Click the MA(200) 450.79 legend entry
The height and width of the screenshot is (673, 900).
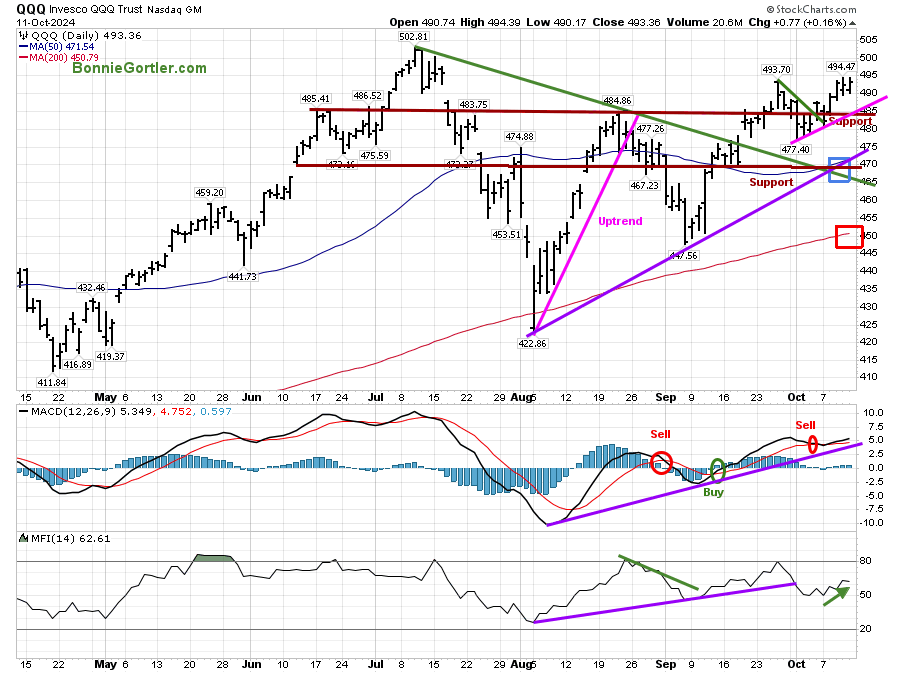(59, 57)
